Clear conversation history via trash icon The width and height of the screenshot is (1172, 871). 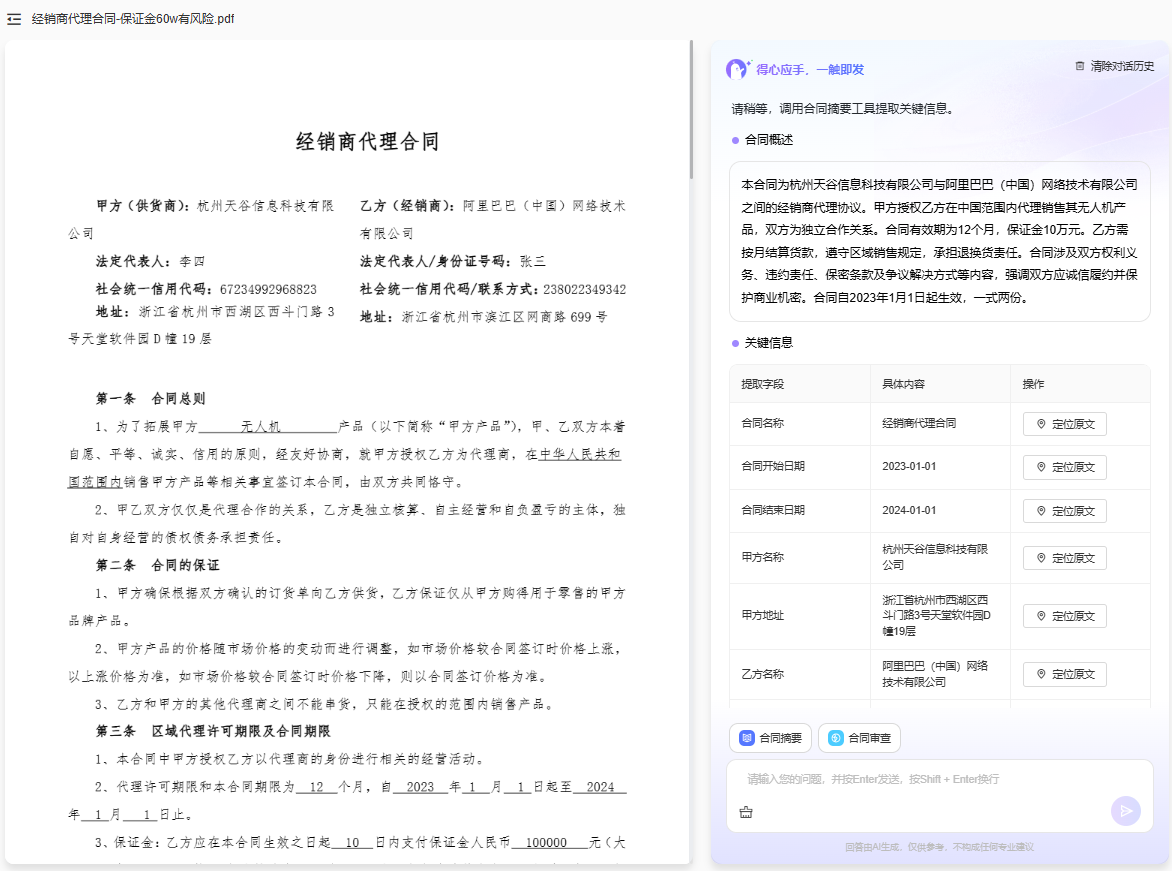tap(1079, 66)
